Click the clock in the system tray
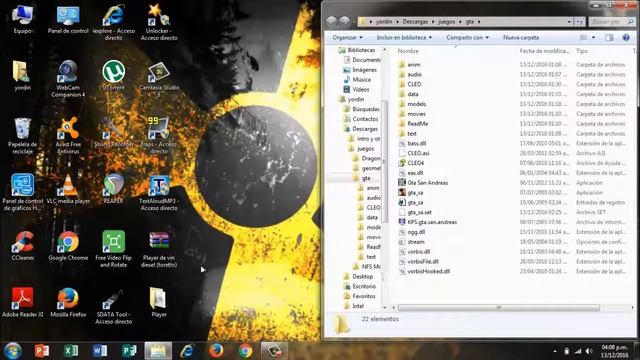The image size is (640, 360). [614, 351]
